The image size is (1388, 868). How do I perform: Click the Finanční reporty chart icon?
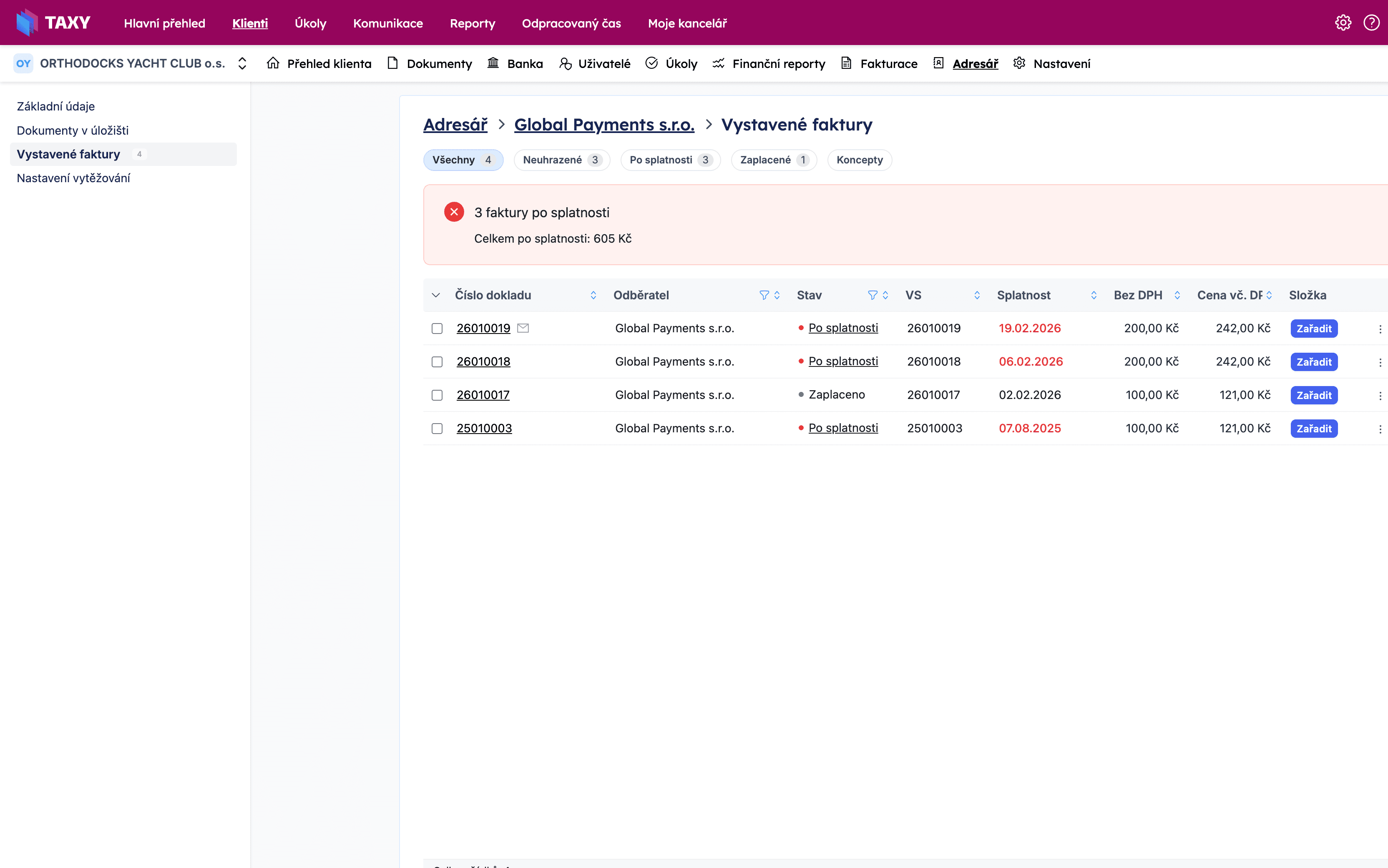719,63
